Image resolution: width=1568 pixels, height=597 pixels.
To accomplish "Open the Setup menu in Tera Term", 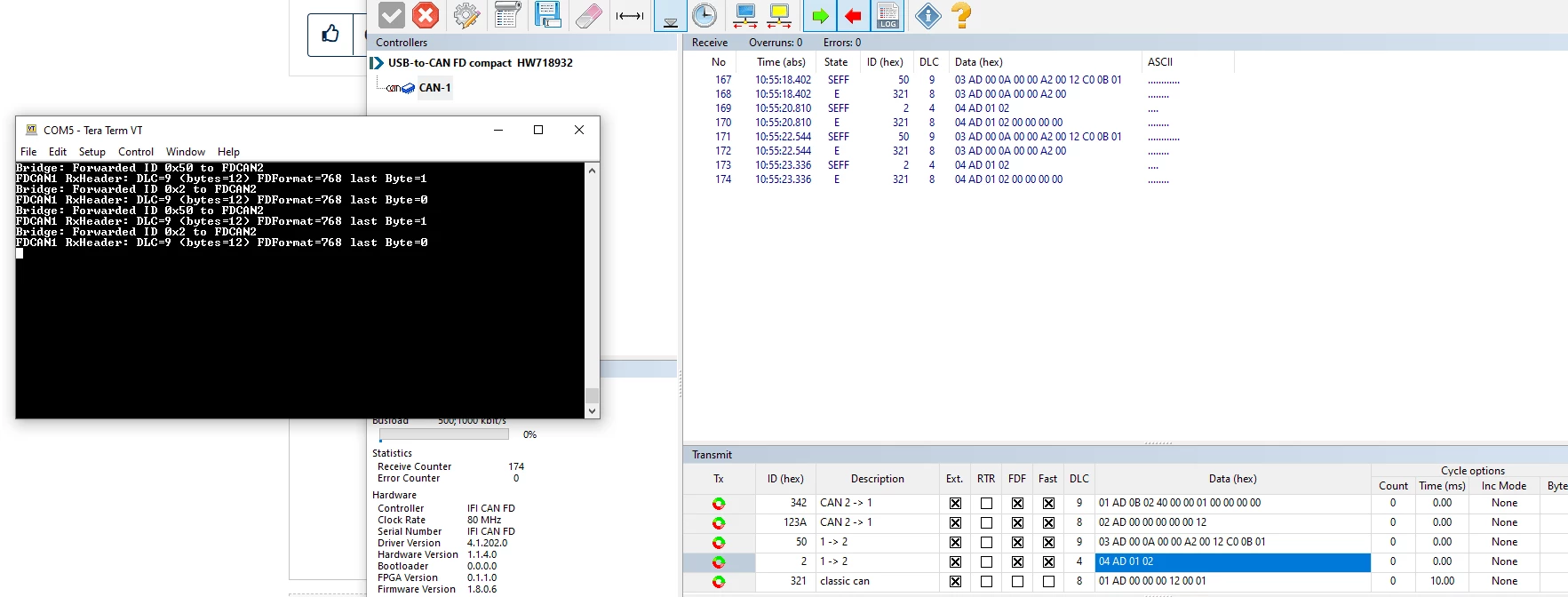I will [x=92, y=152].
